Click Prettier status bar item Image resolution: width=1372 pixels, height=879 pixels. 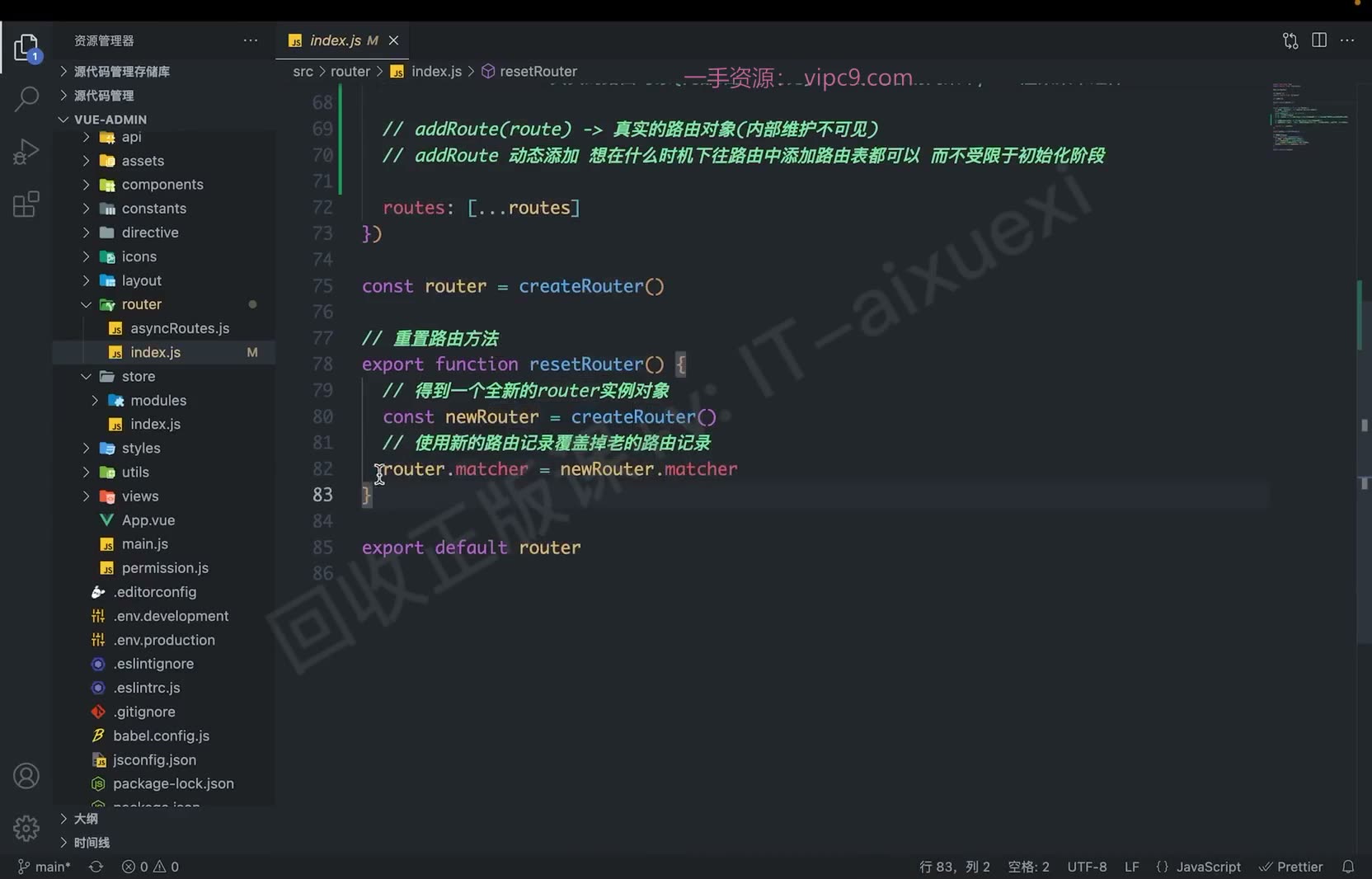click(x=1290, y=867)
